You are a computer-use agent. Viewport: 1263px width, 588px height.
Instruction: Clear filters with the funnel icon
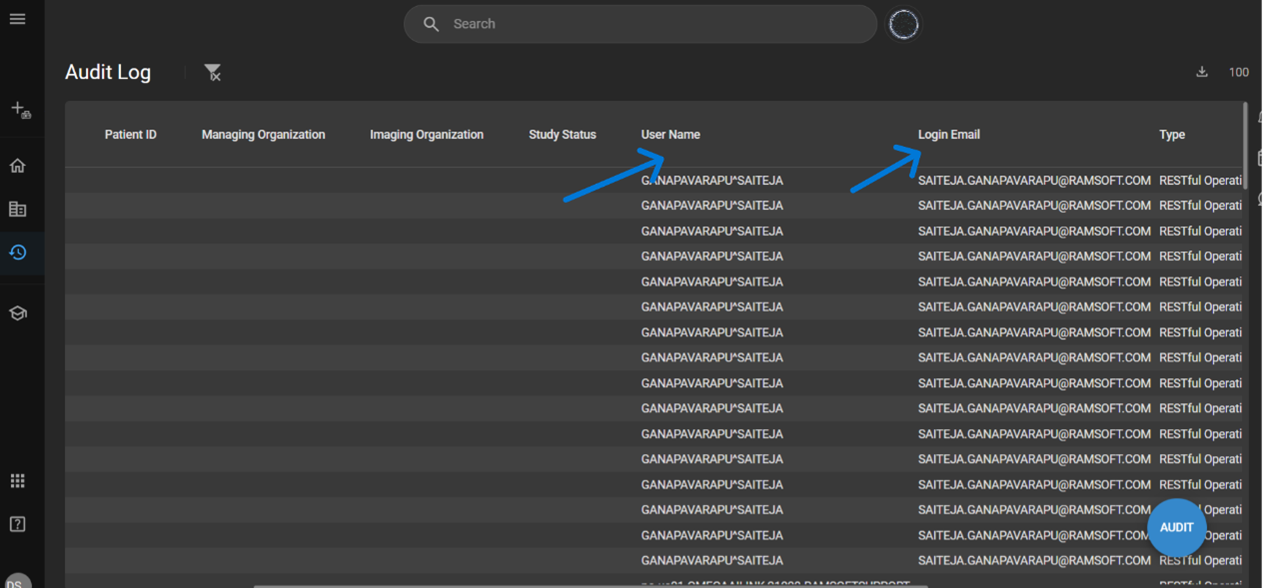coord(212,72)
